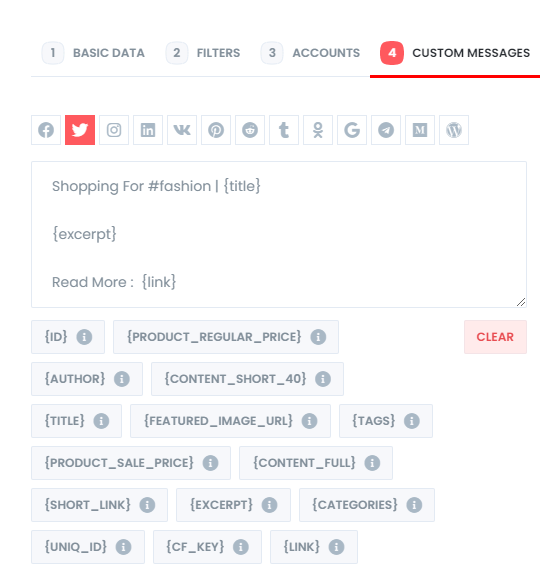Choose the Tumblr network icon
559x573 pixels.
pyautogui.click(x=284, y=130)
